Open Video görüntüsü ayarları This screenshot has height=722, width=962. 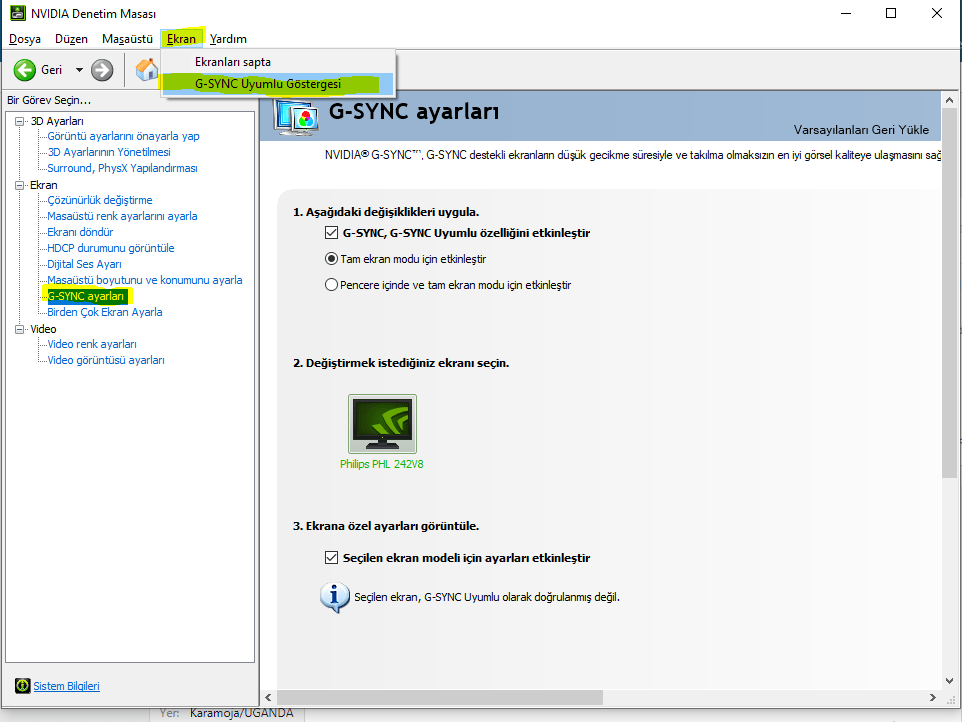pyautogui.click(x=106, y=360)
